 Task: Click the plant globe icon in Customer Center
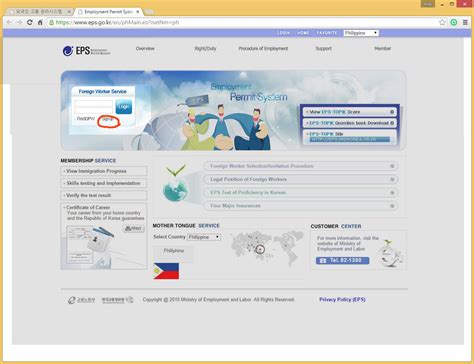391,253
